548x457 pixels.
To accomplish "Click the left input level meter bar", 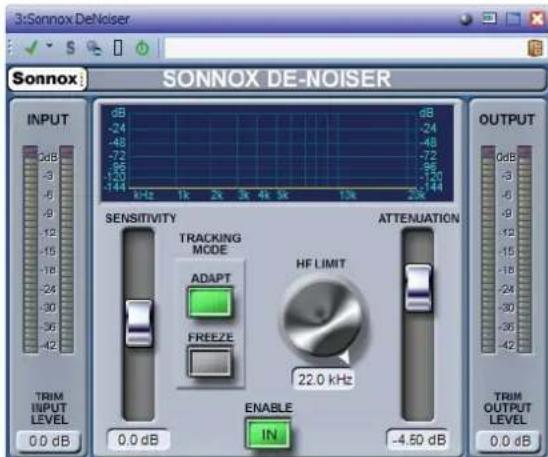I will [x=30, y=249].
